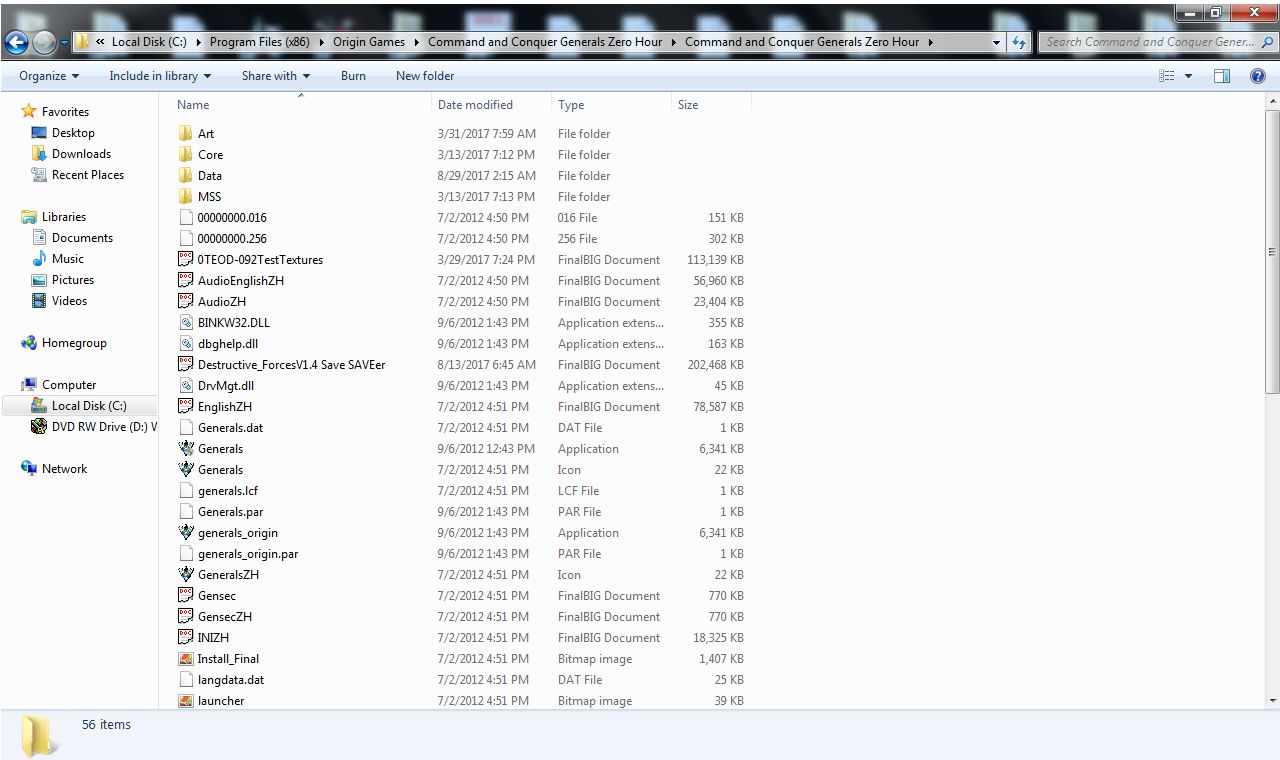1280x760 pixels.
Task: Select Local Disk (C:) in sidebar
Action: (89, 406)
